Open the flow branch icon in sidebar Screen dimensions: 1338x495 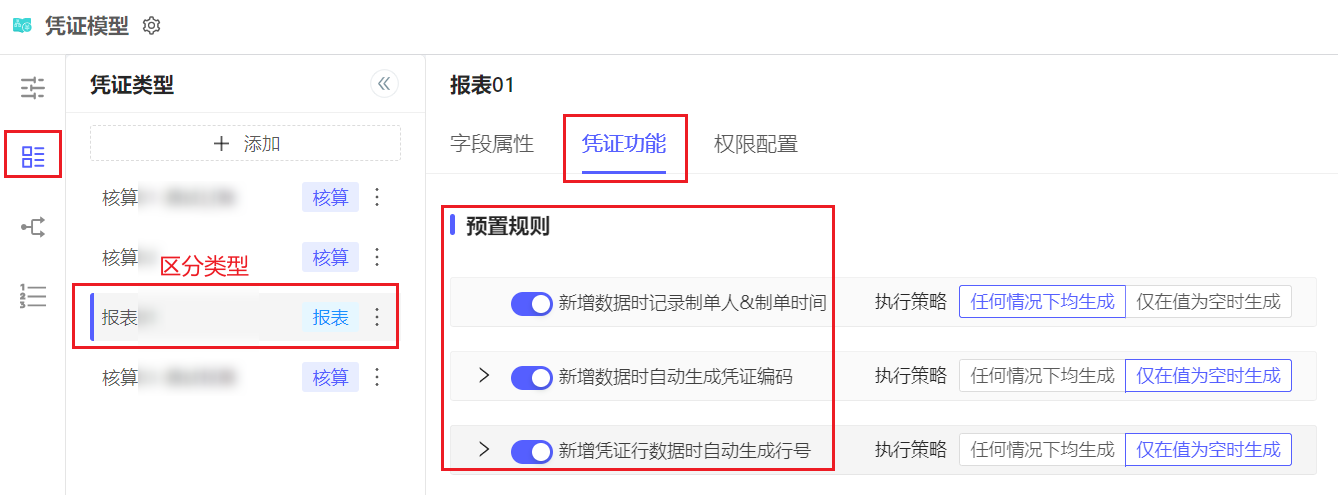pyautogui.click(x=33, y=228)
